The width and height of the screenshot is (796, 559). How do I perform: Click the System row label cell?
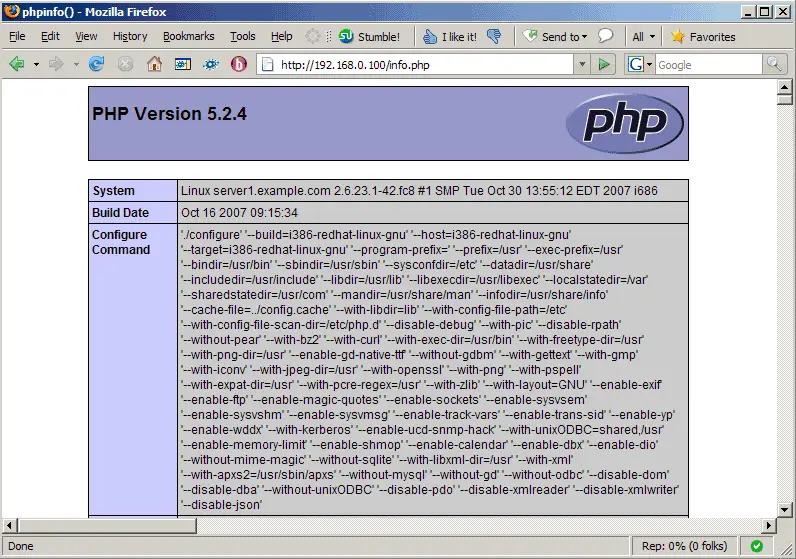(133, 191)
